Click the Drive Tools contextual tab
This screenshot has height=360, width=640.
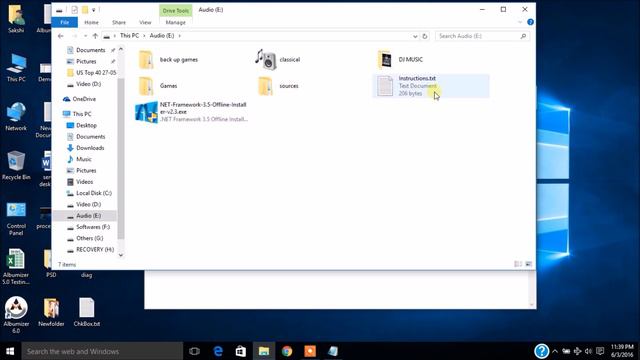coord(176,11)
